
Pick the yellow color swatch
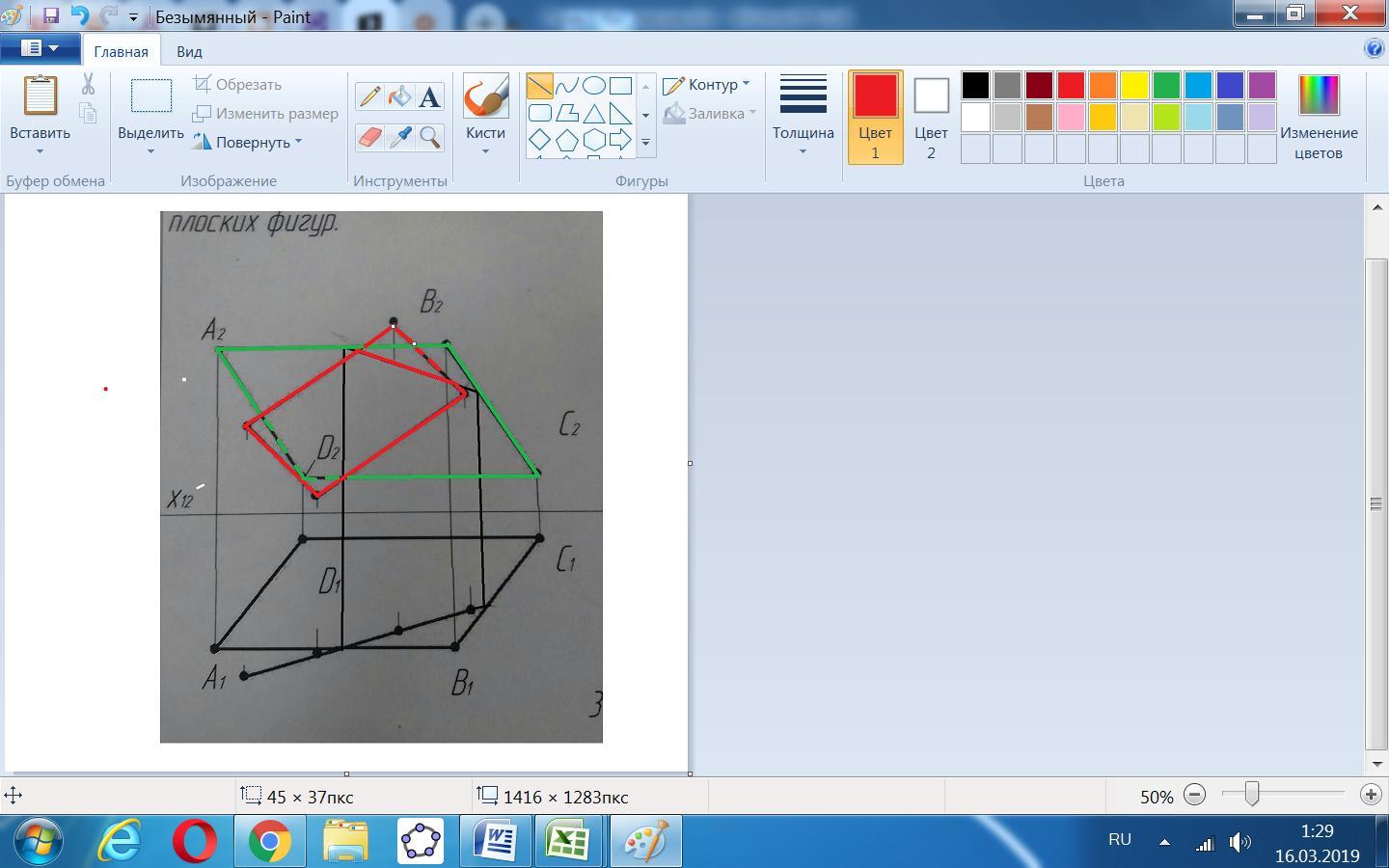1134,85
